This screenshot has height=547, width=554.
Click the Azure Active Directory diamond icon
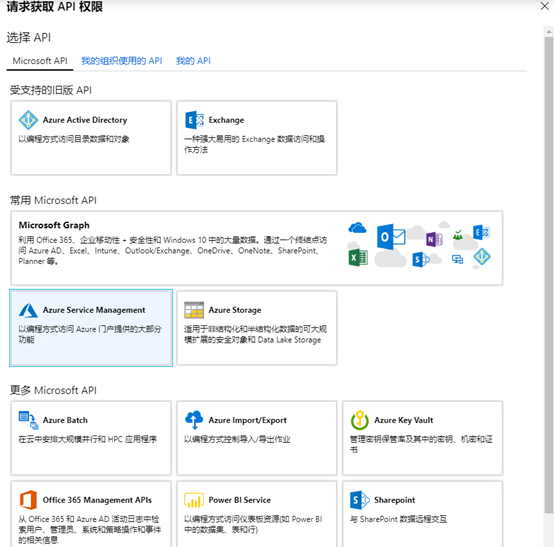pos(28,120)
